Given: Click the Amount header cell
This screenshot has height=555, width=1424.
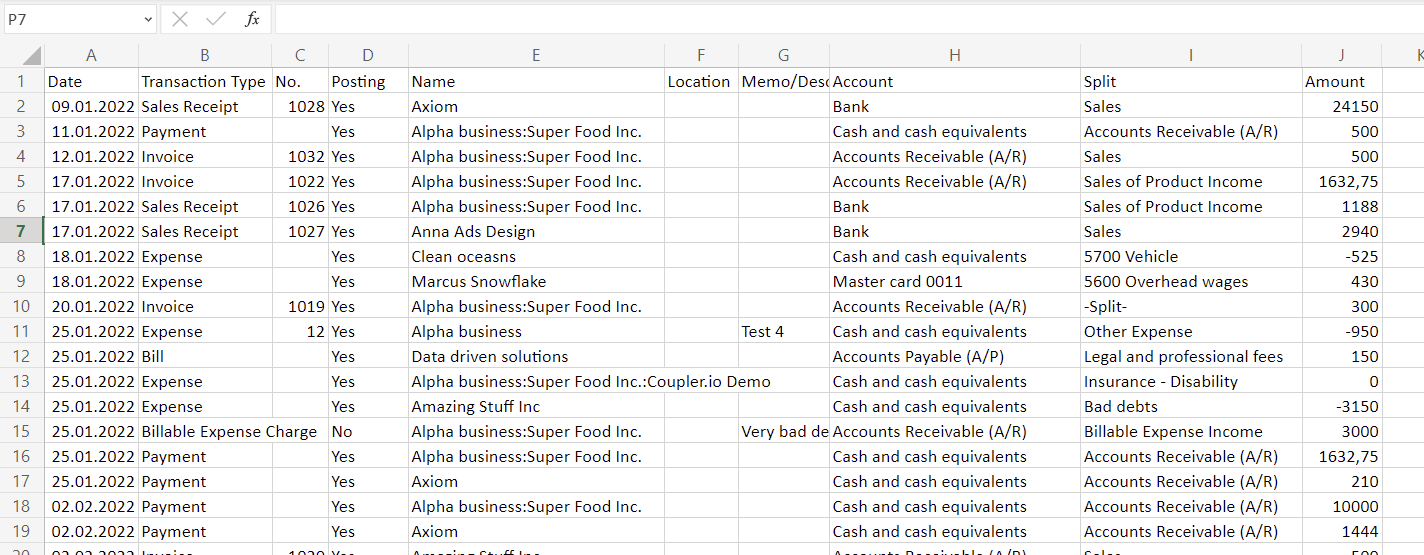Looking at the screenshot, I should coord(1342,81).
